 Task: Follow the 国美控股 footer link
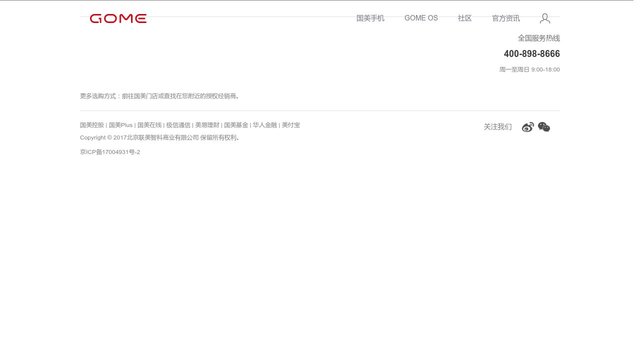(92, 125)
